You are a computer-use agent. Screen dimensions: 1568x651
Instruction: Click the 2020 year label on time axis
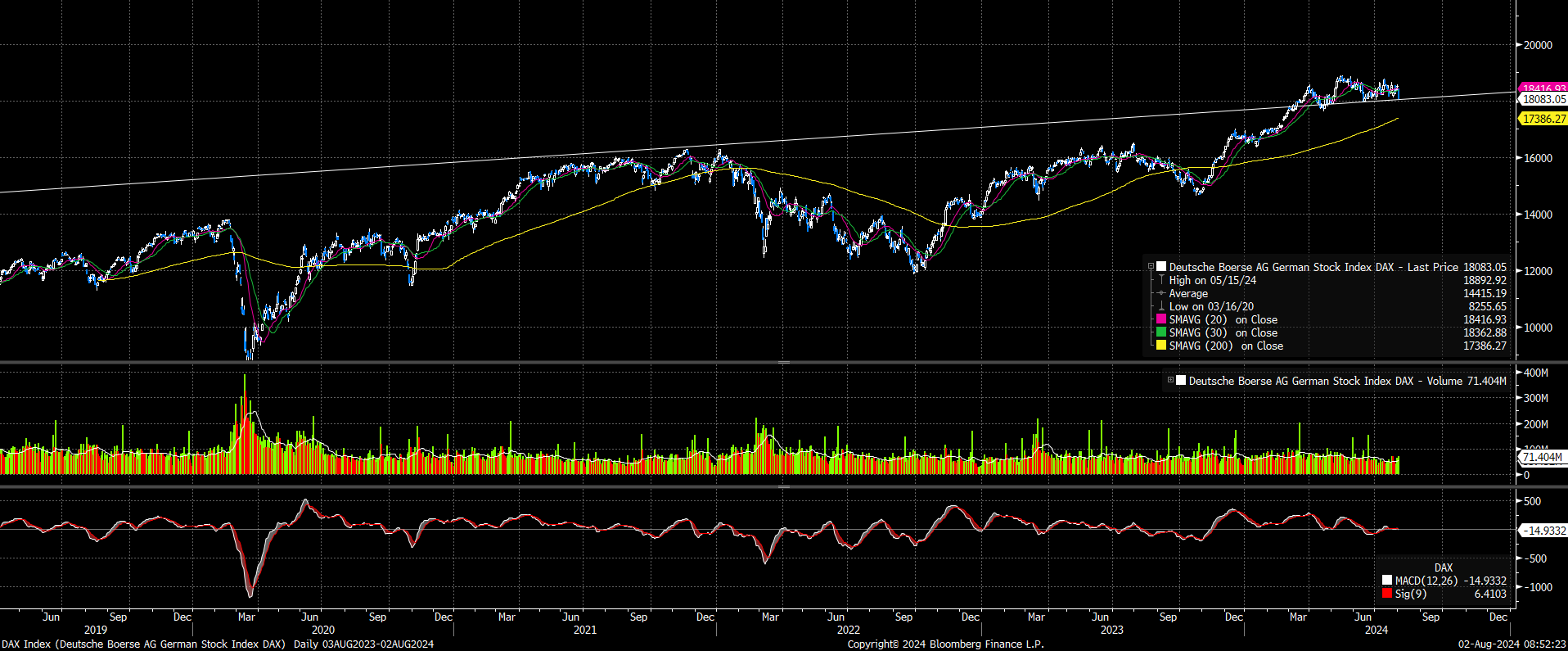pos(323,630)
